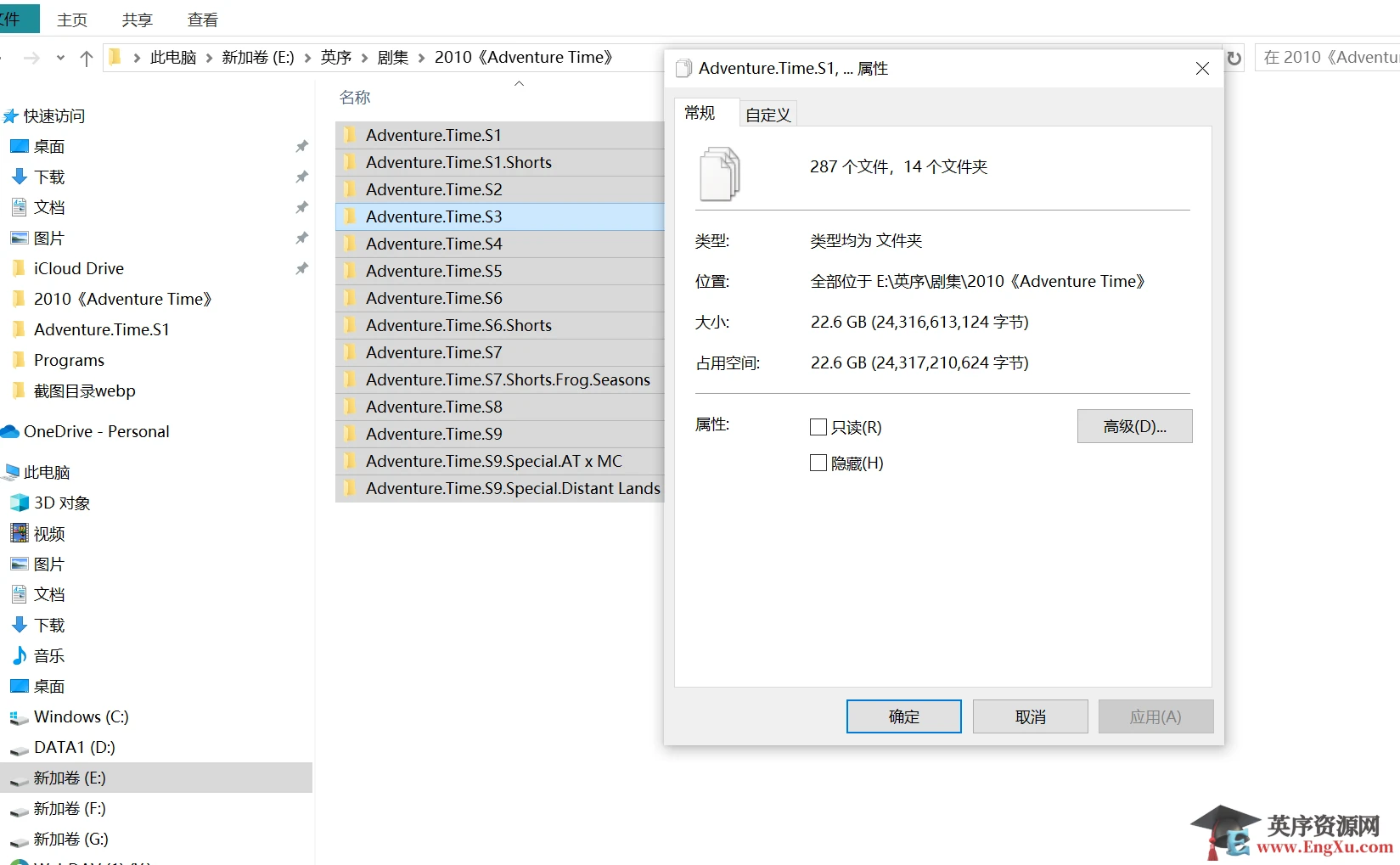Click the Videos film icon
Screen dimensions: 1400x865
[x=19, y=533]
